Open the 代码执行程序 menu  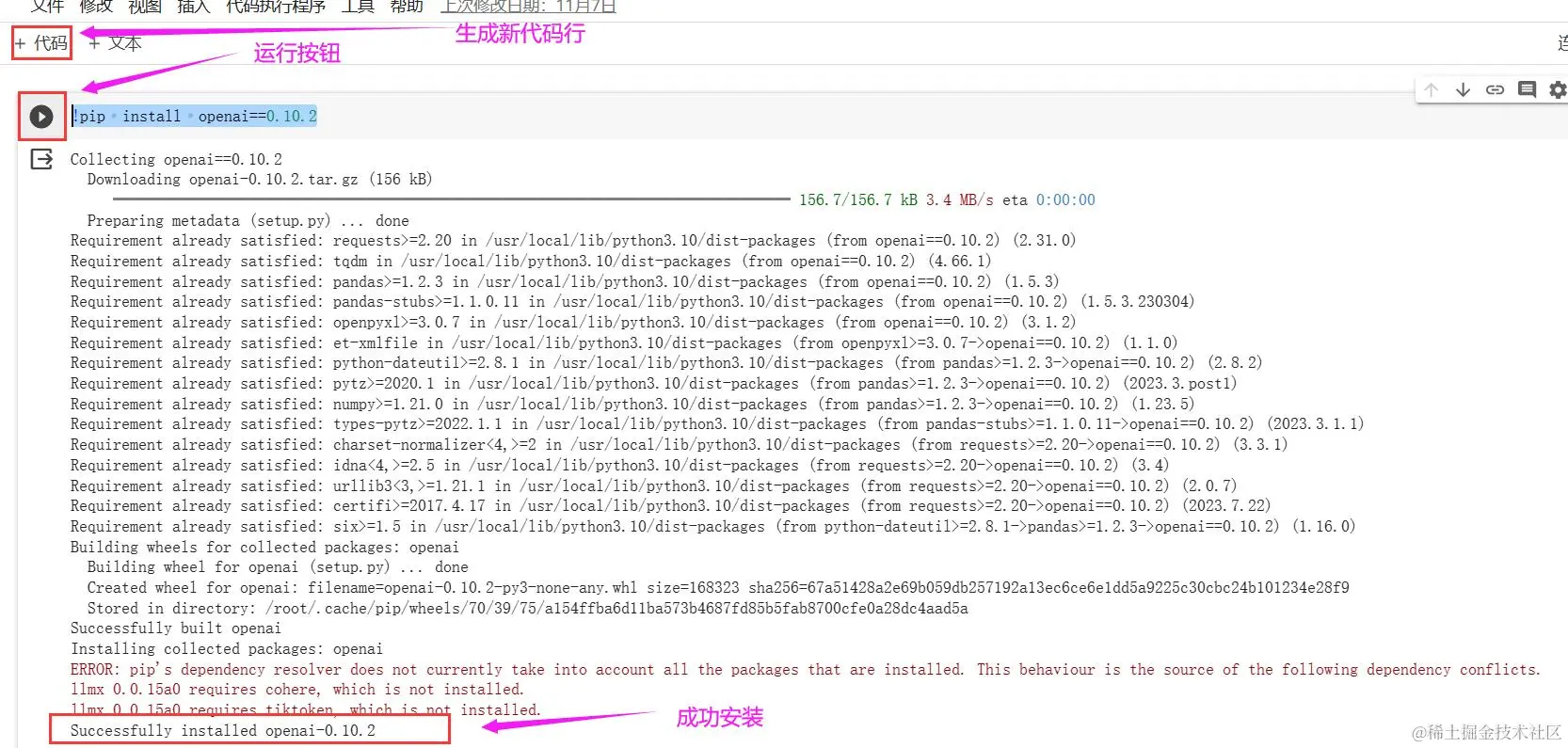coord(276,7)
